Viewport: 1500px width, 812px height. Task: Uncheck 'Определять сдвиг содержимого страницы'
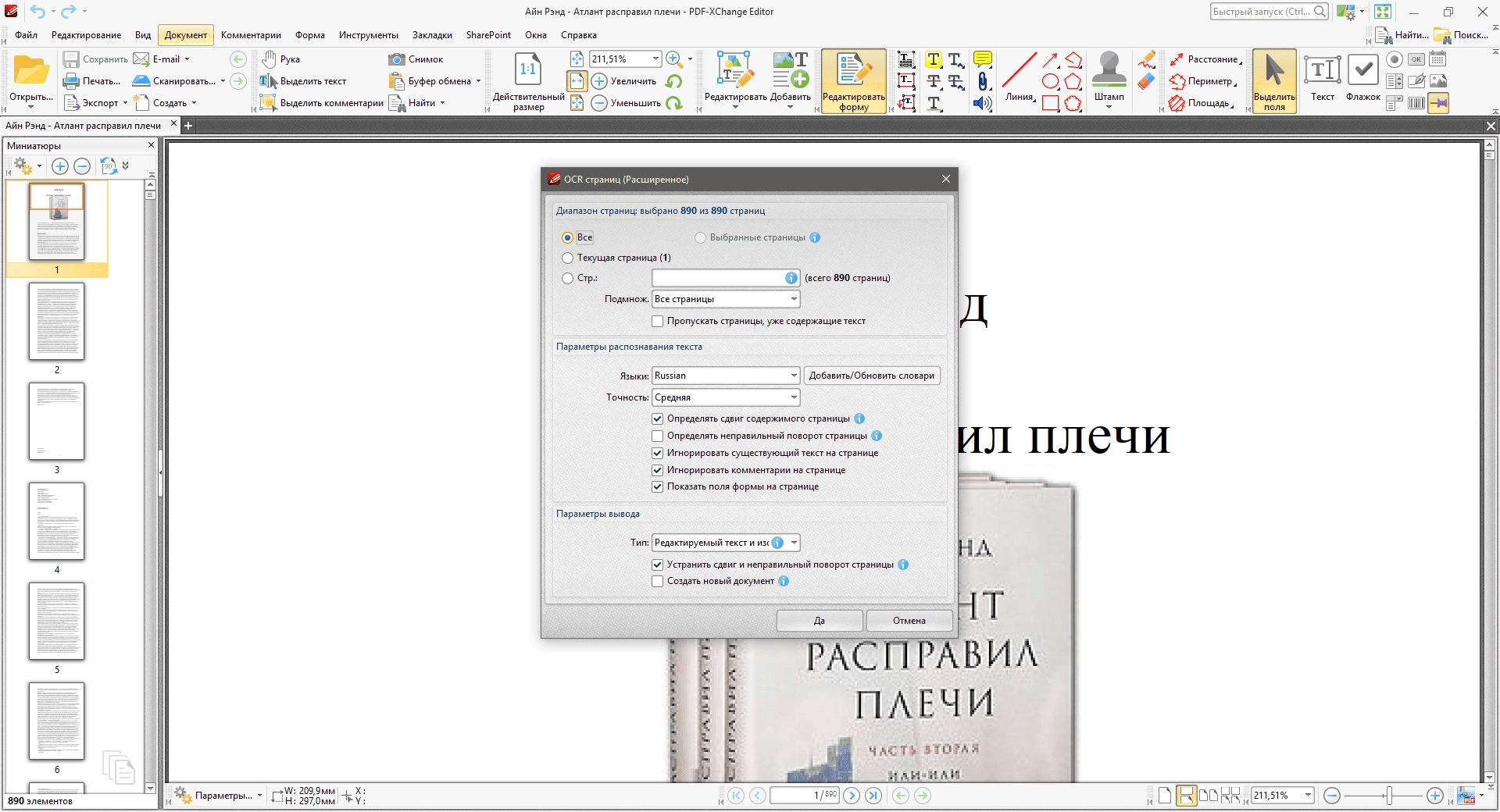coord(657,418)
